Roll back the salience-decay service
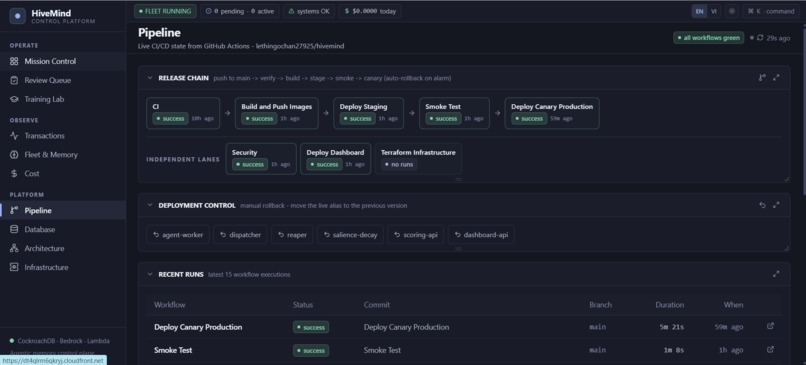The height and width of the screenshot is (365, 806). coord(350,234)
